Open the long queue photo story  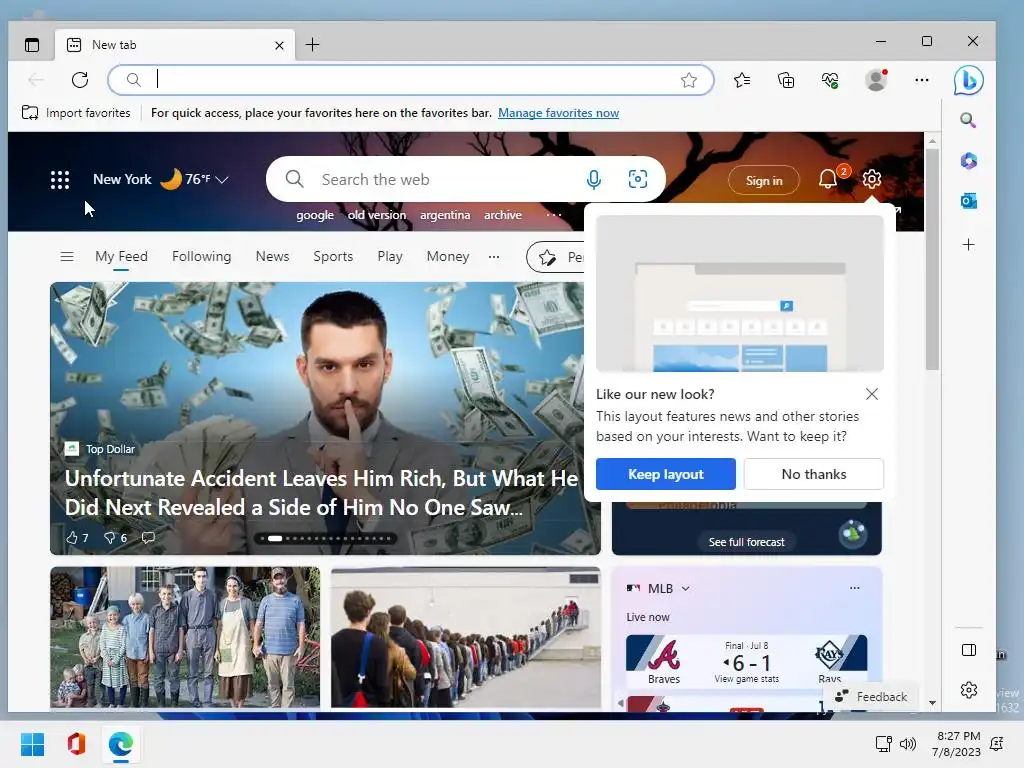[466, 637]
